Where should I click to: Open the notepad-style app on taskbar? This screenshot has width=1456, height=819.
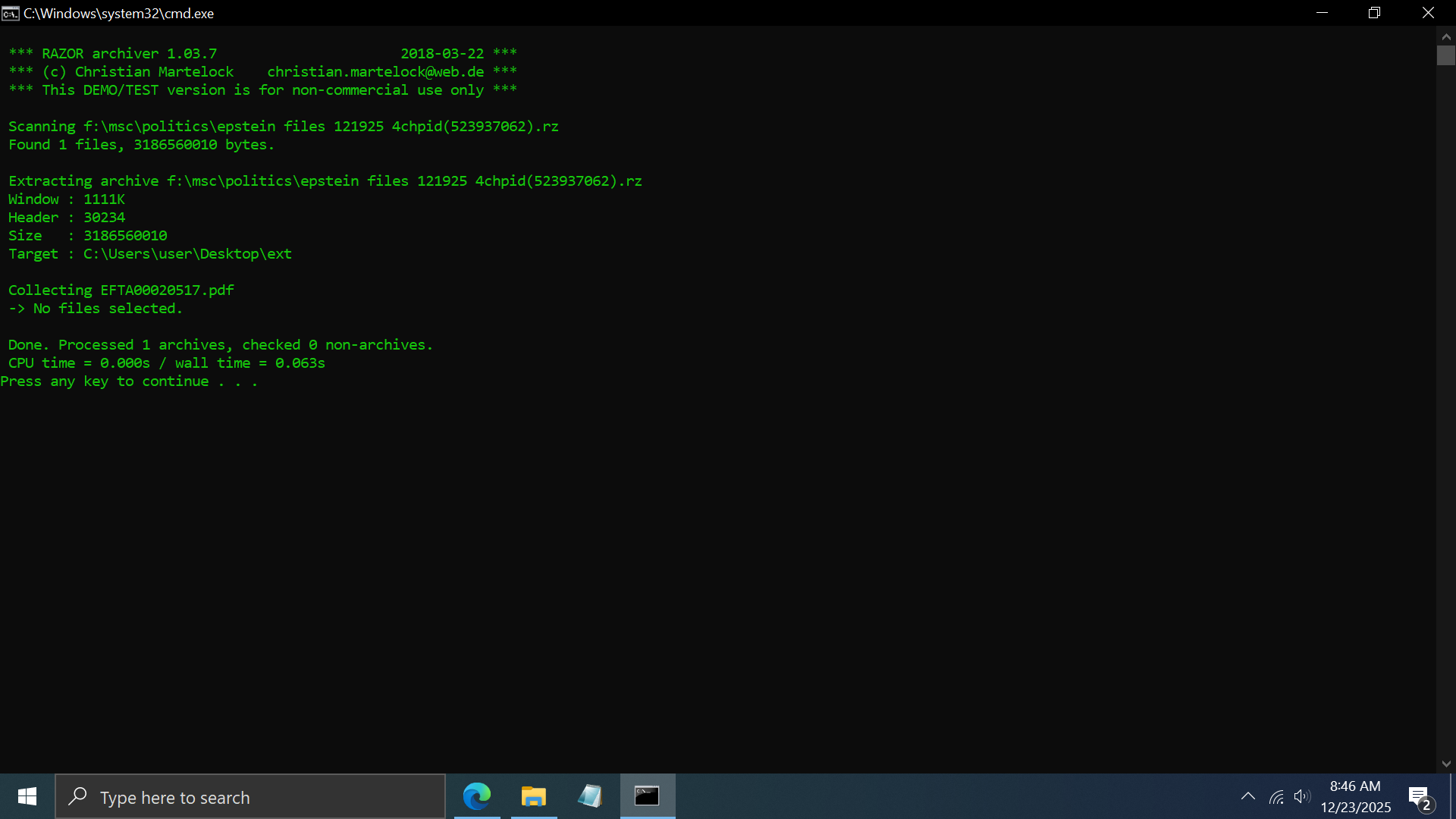coord(590,796)
